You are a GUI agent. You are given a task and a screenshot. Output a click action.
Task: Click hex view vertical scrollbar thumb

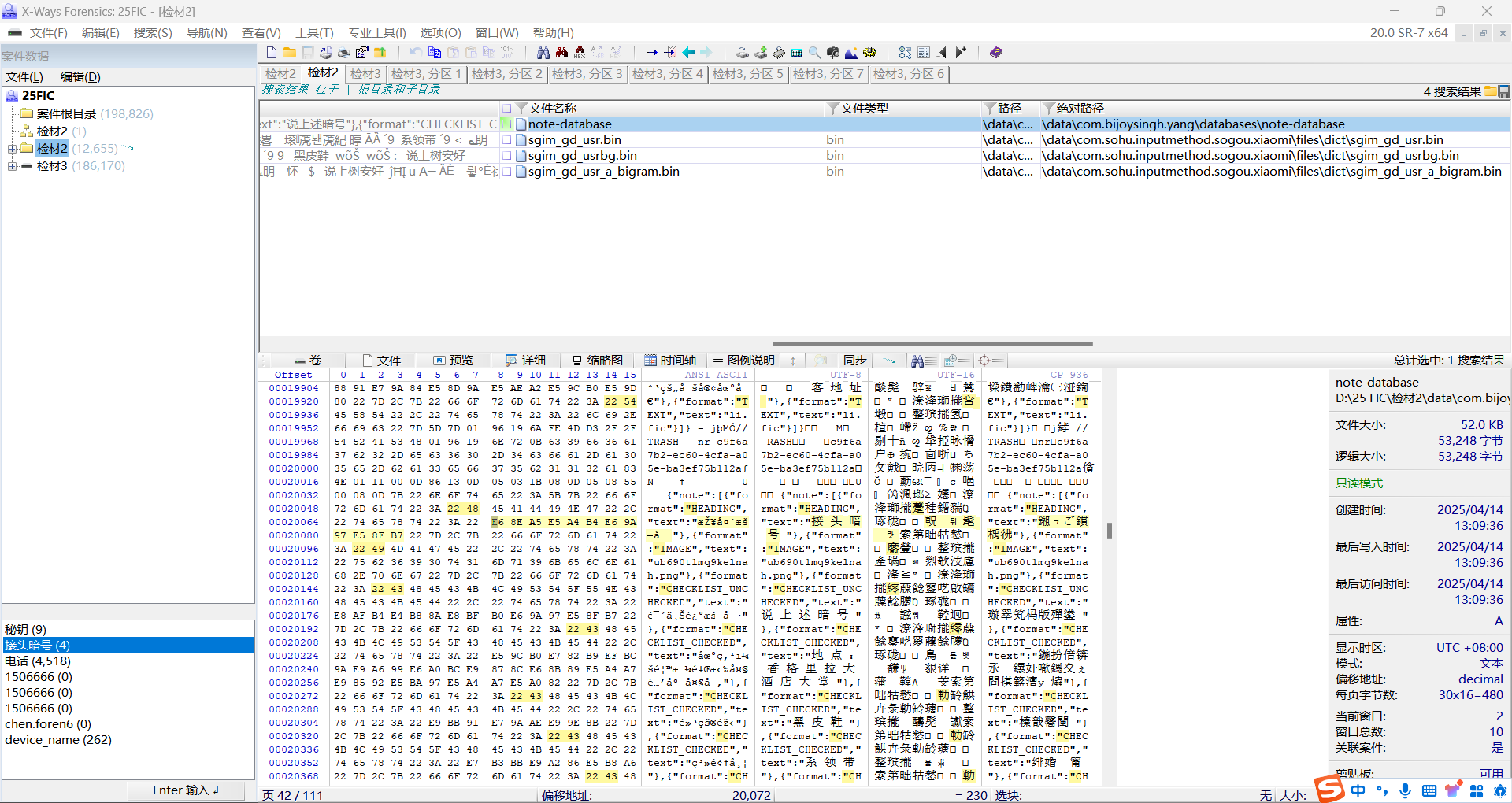click(x=1109, y=531)
